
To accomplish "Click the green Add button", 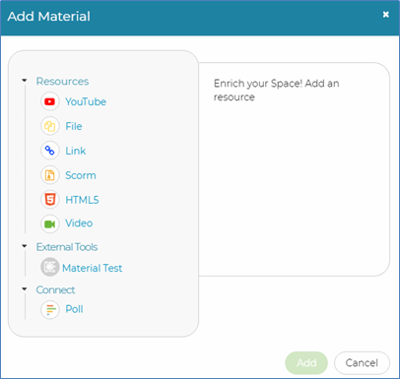I will point(306,363).
